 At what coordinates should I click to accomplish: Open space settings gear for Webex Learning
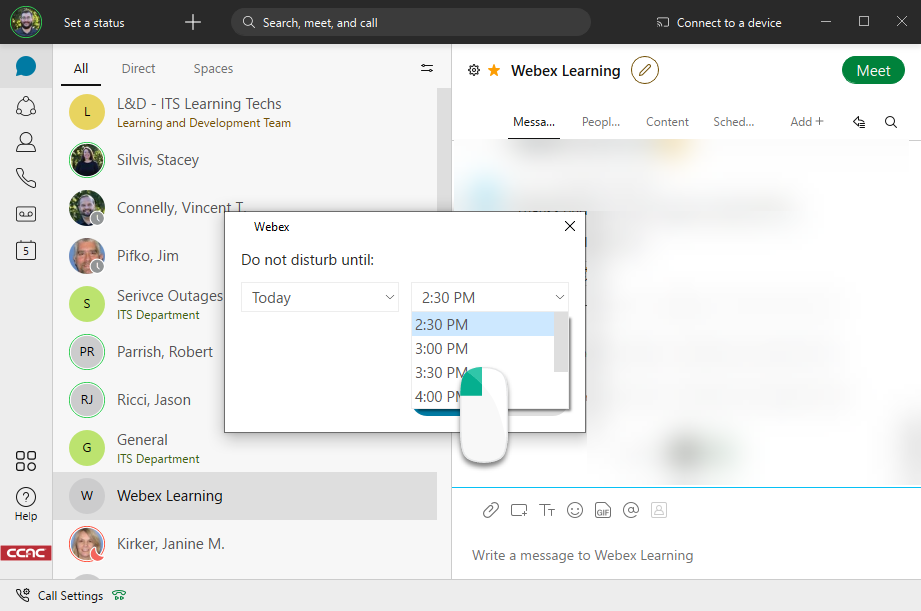pos(473,70)
